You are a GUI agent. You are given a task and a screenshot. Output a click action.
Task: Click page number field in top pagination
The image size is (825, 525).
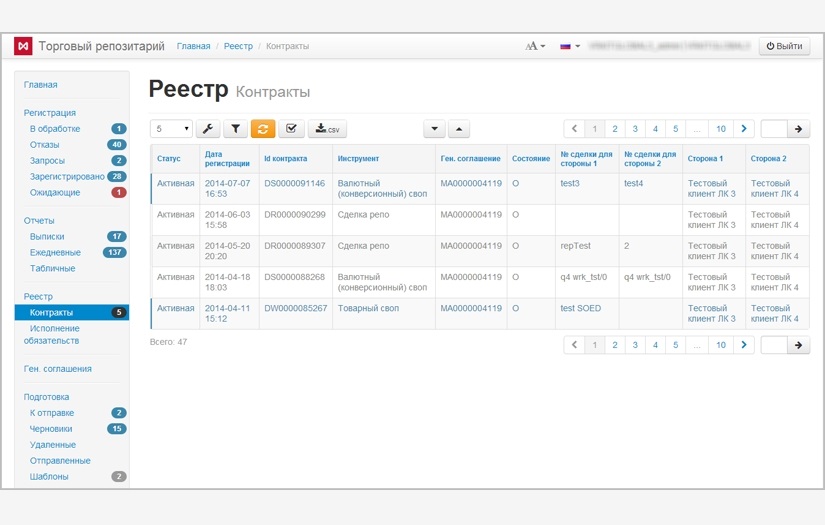pos(774,129)
